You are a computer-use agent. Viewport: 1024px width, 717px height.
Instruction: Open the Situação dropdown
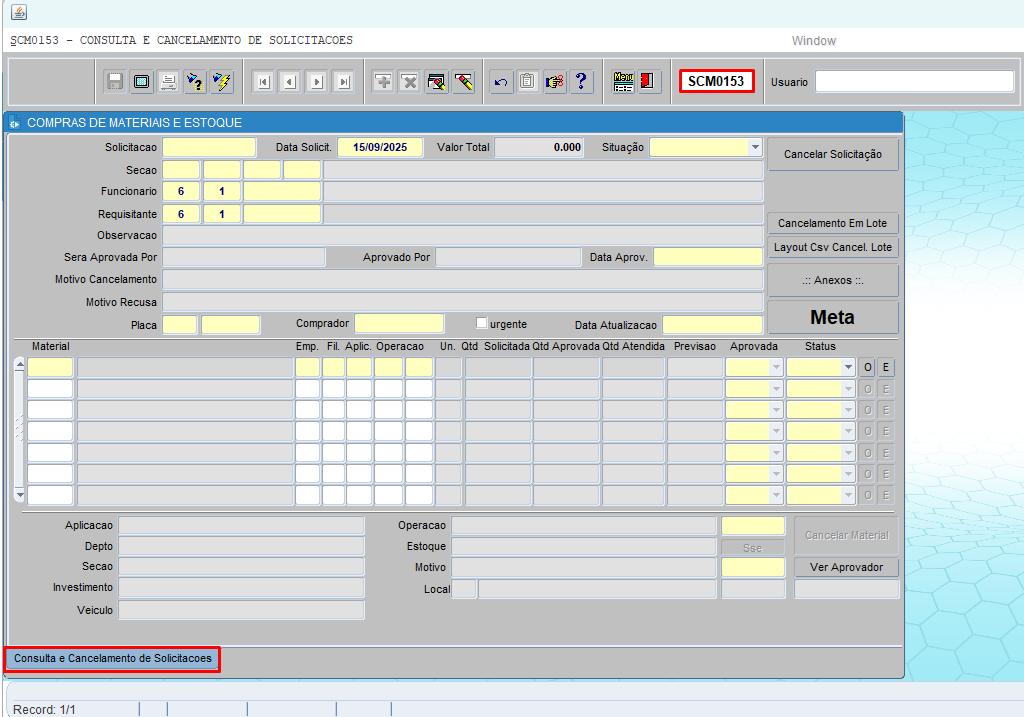tap(754, 147)
